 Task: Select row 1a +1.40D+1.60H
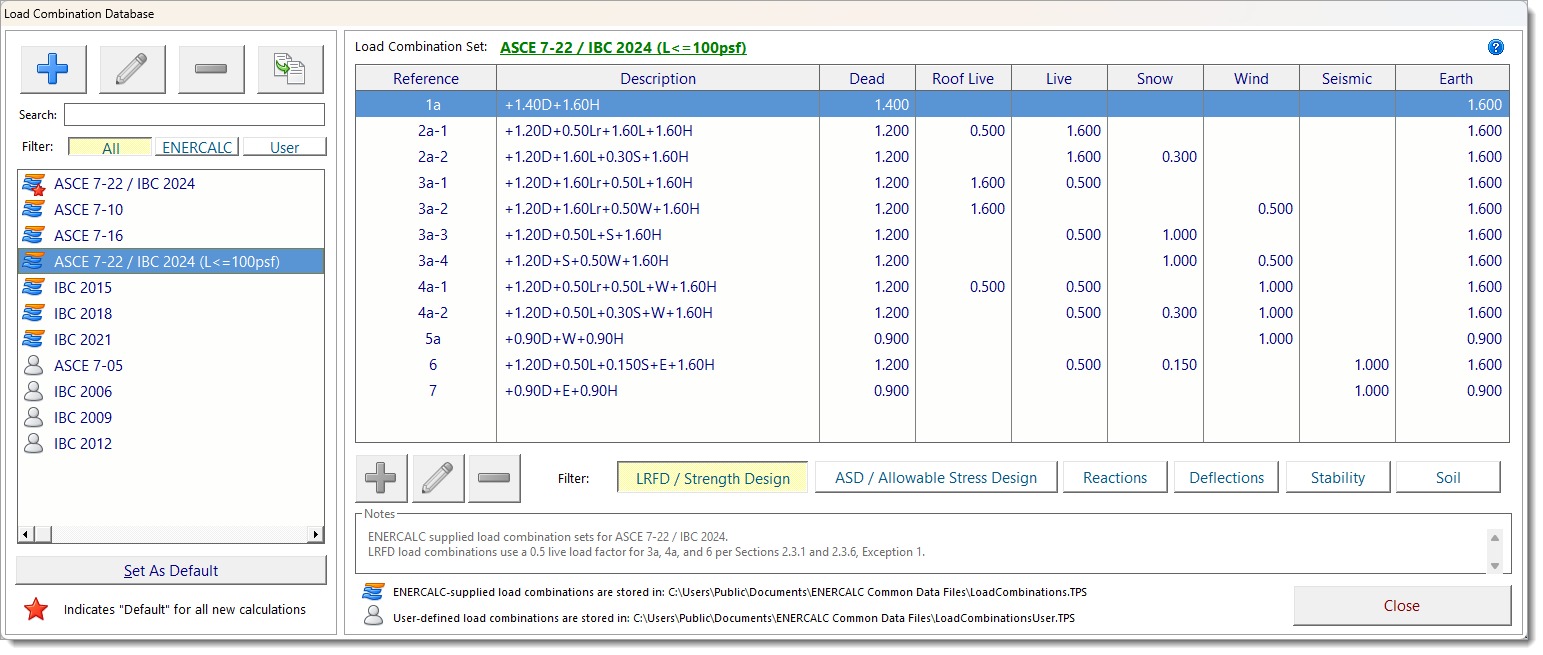[932, 105]
